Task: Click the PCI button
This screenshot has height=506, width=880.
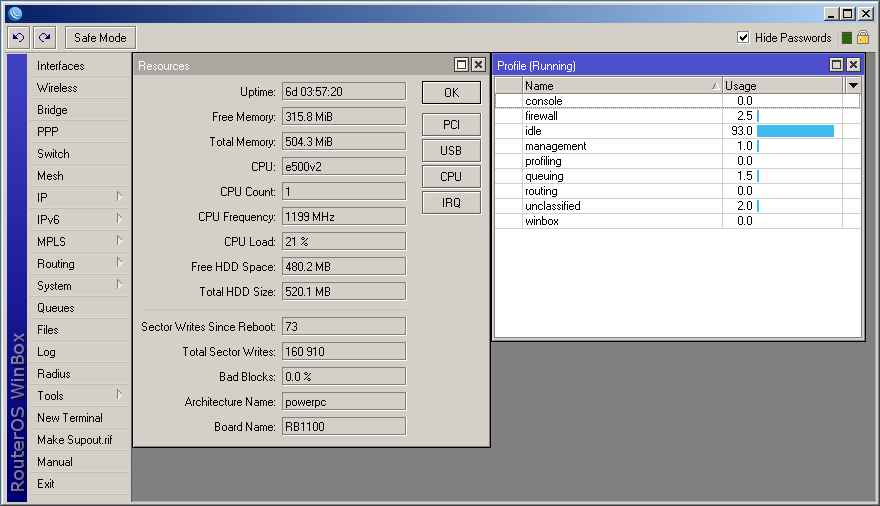Action: click(451, 125)
